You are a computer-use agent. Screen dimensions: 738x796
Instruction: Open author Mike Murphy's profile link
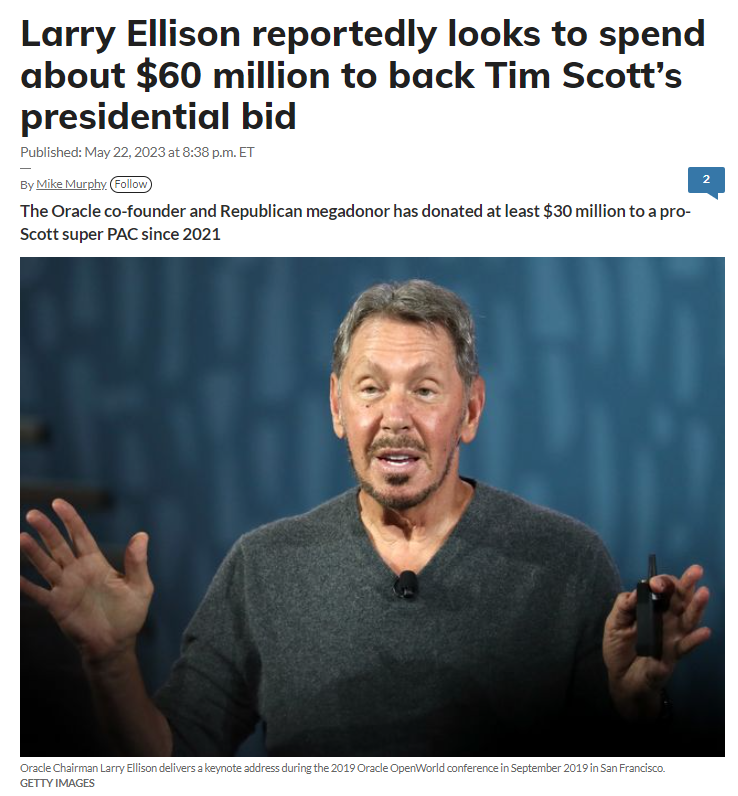pyautogui.click(x=71, y=184)
